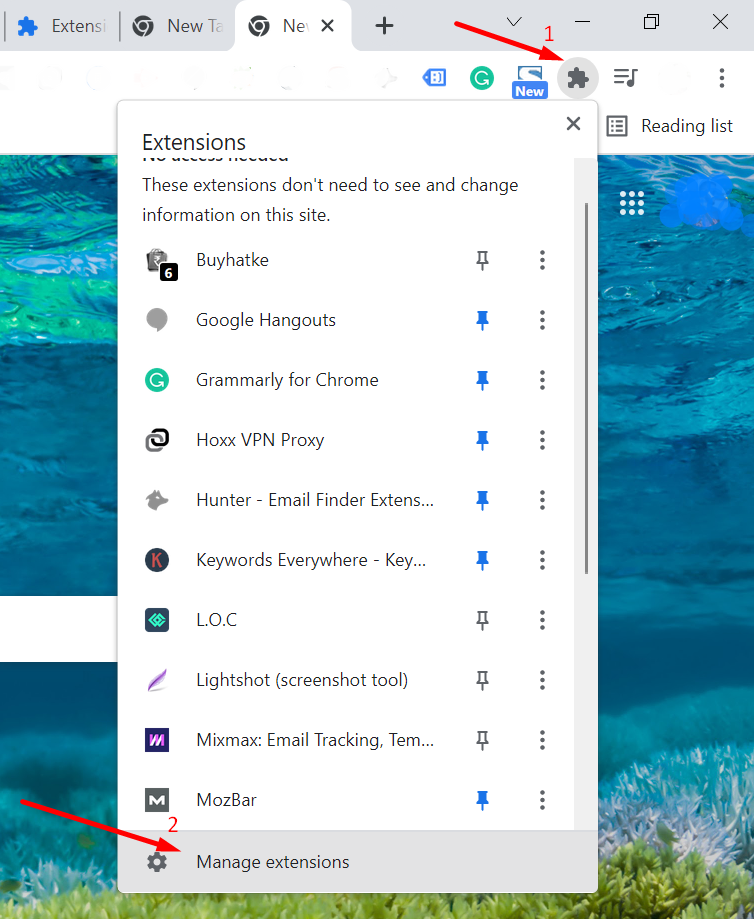The height and width of the screenshot is (919, 754).
Task: Click the Grammarly for Chrome list icon
Action: coord(157,380)
